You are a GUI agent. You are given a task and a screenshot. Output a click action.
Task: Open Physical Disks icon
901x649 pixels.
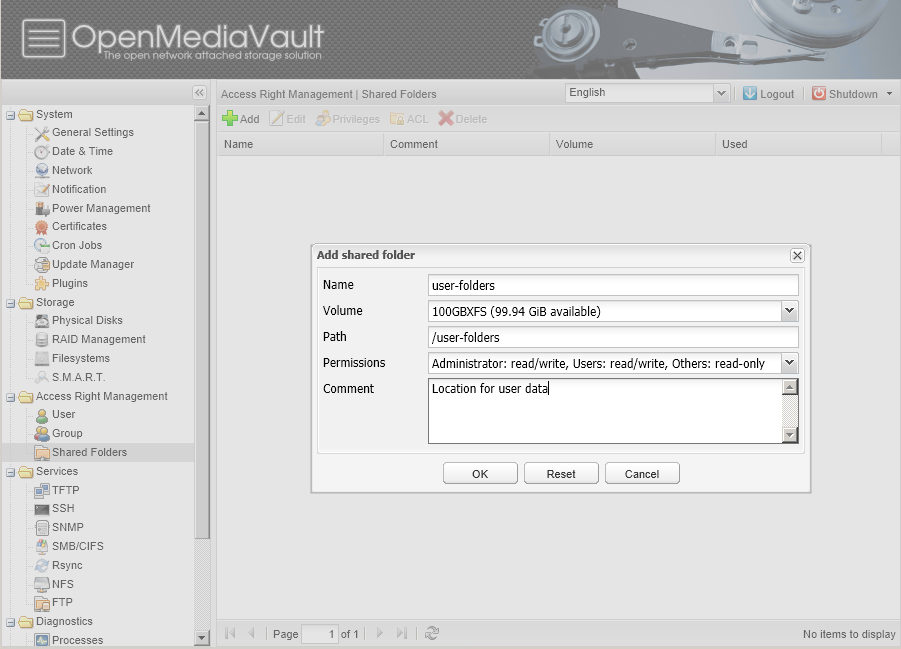click(x=42, y=321)
